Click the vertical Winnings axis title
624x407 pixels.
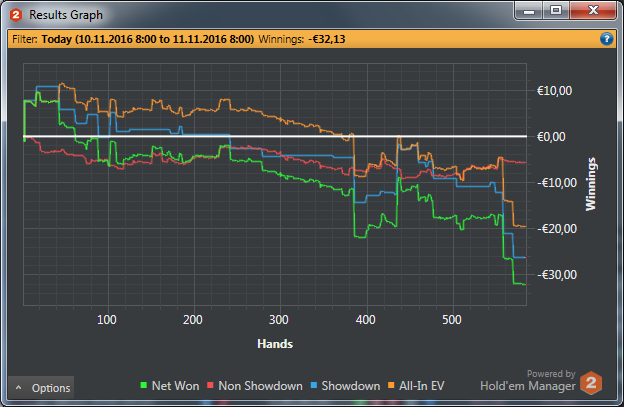click(x=591, y=184)
